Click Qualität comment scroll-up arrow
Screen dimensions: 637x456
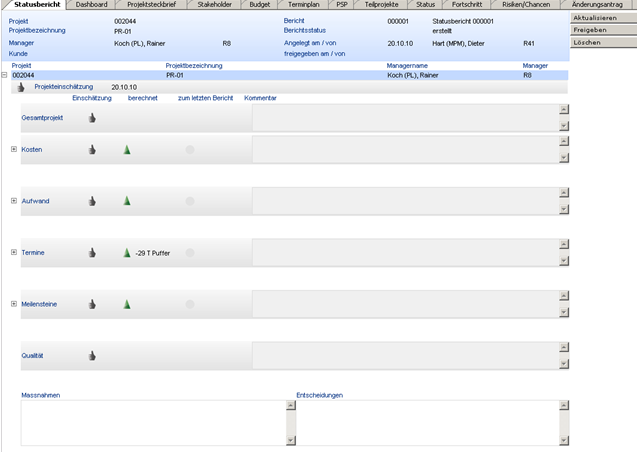coord(564,347)
